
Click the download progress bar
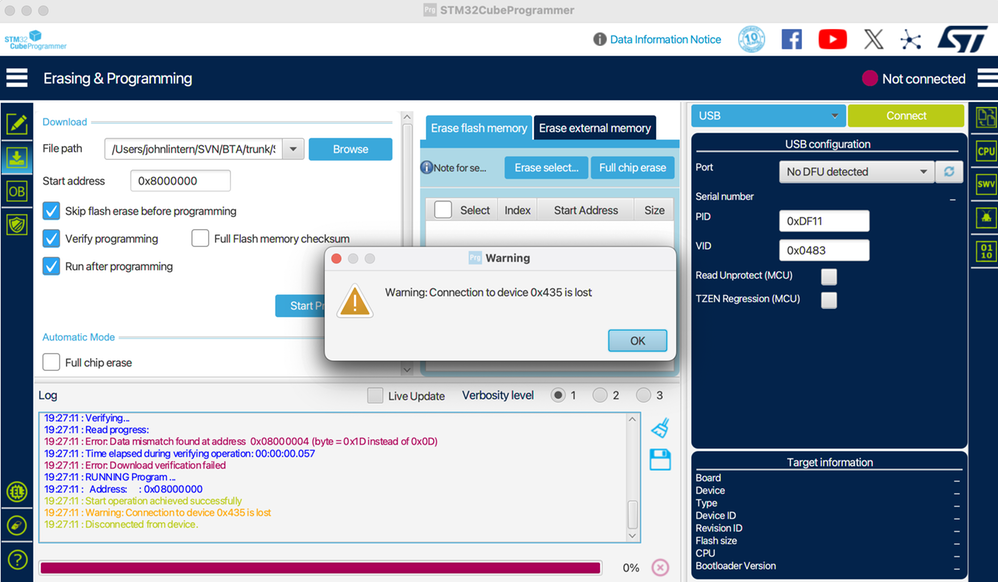pyautogui.click(x=320, y=566)
